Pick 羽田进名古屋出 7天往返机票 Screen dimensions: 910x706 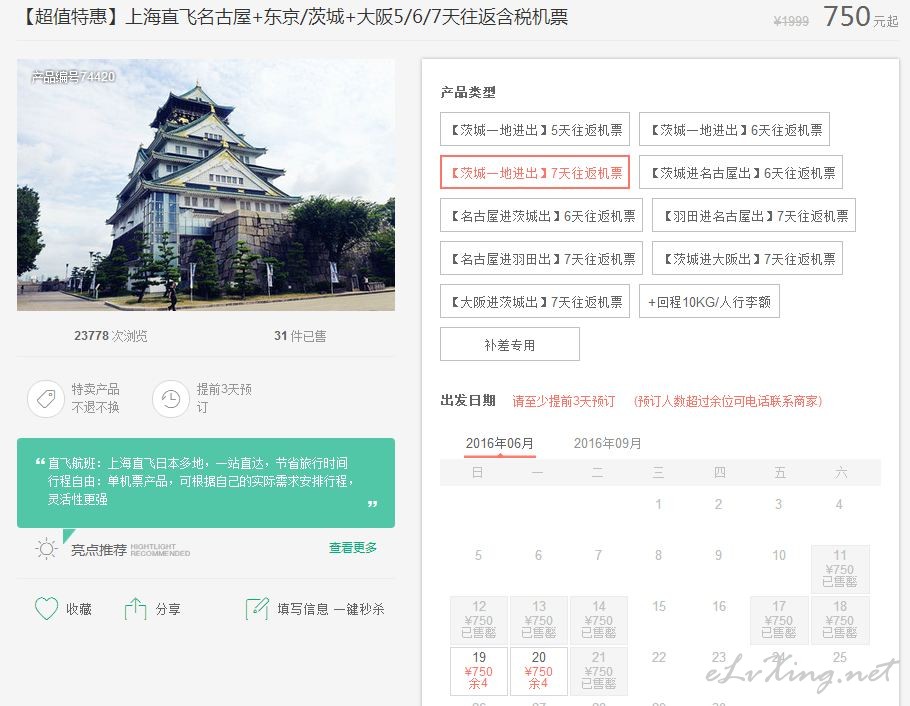(754, 215)
